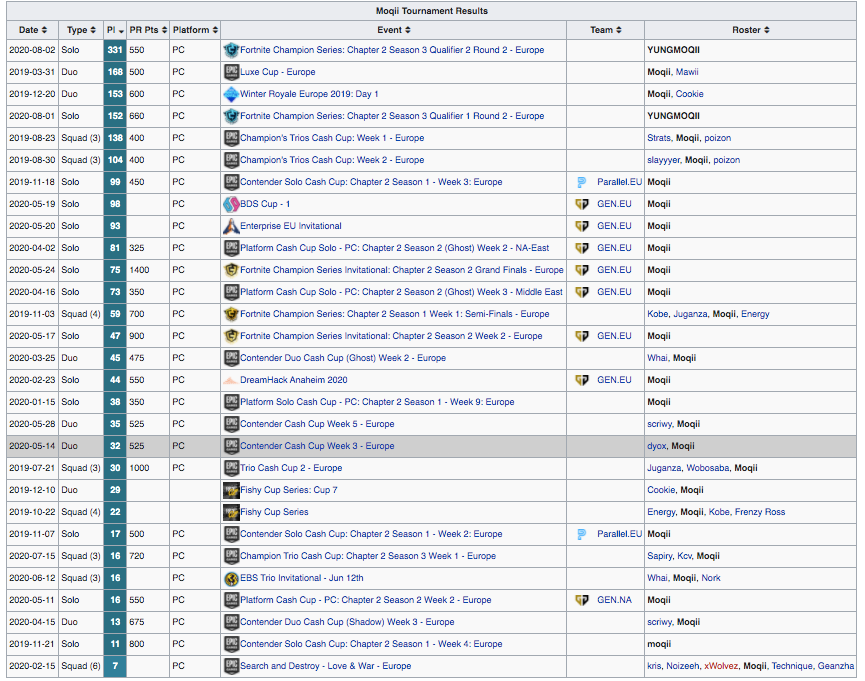Select PR Pts cell showing 1400
The width and height of the screenshot is (865, 681).
coord(148,270)
